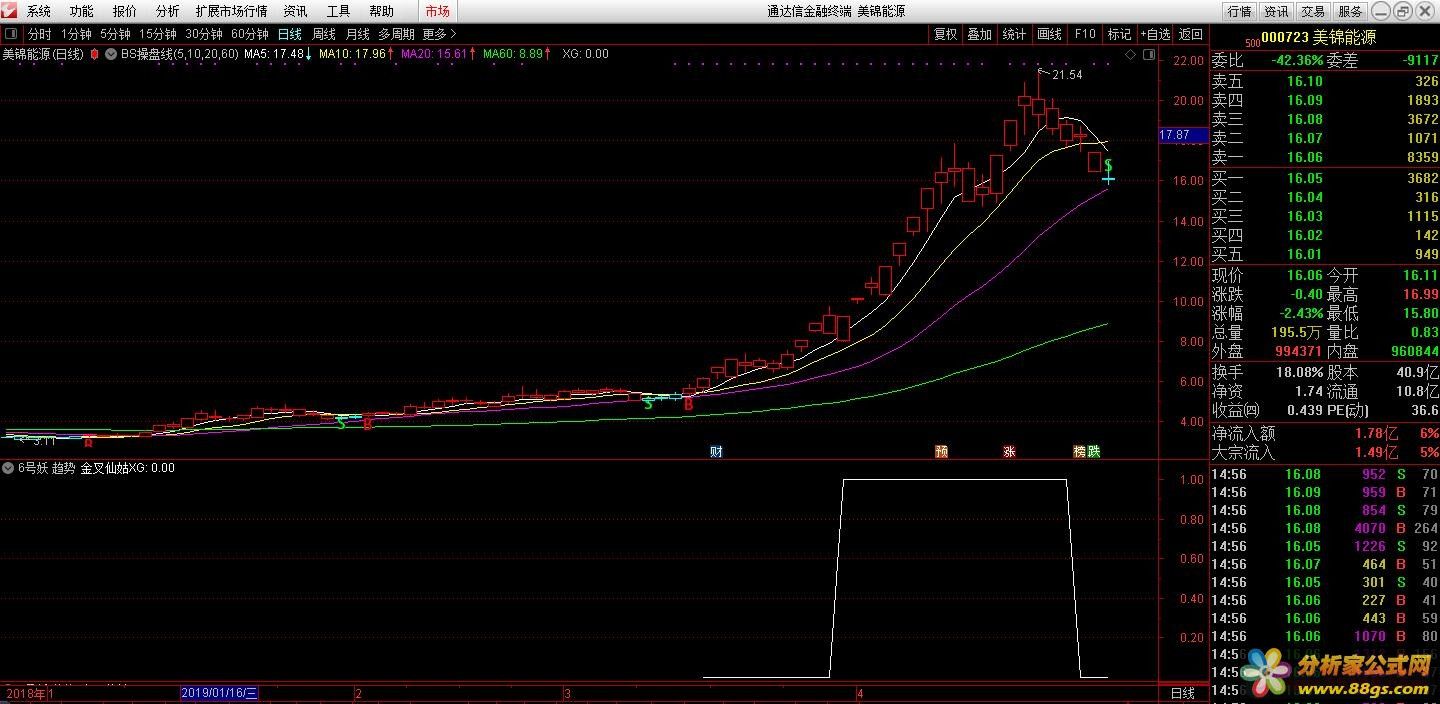Click the 净流入额 1.78亿 value
The width and height of the screenshot is (1440, 704).
(x=1378, y=433)
